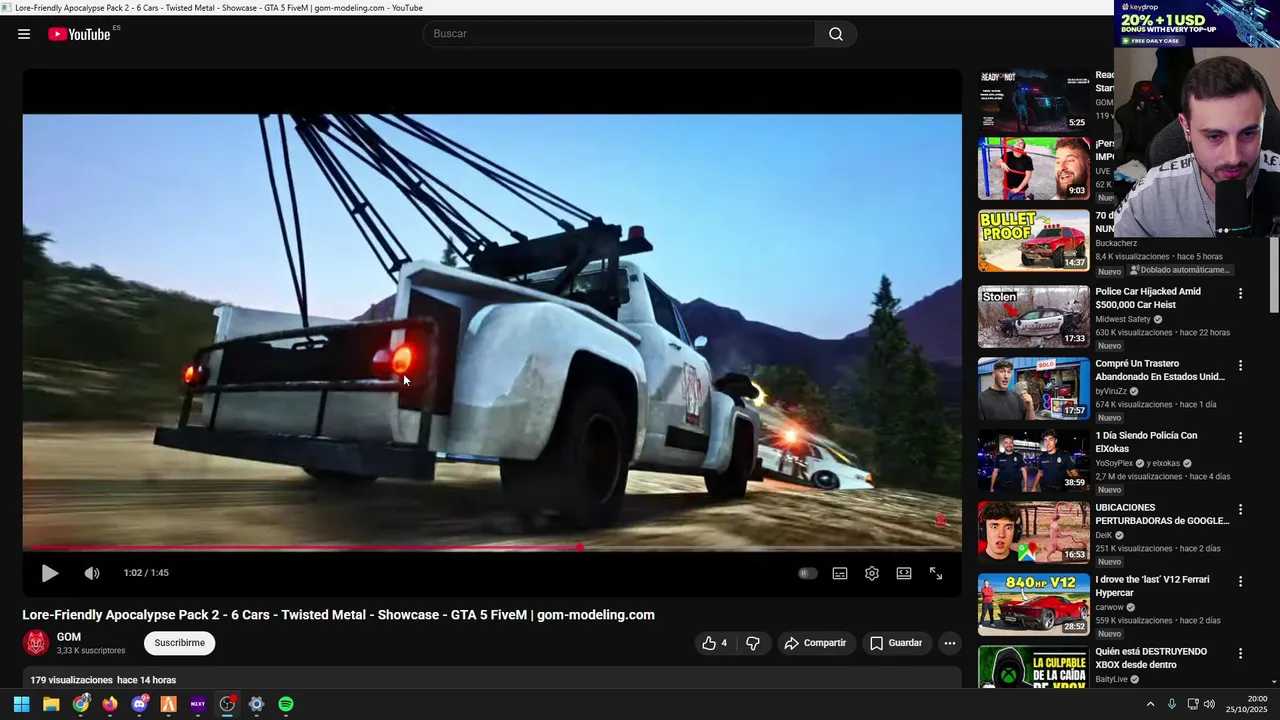Click the magnifying glass search button
The width and height of the screenshot is (1280, 720).
836,34
